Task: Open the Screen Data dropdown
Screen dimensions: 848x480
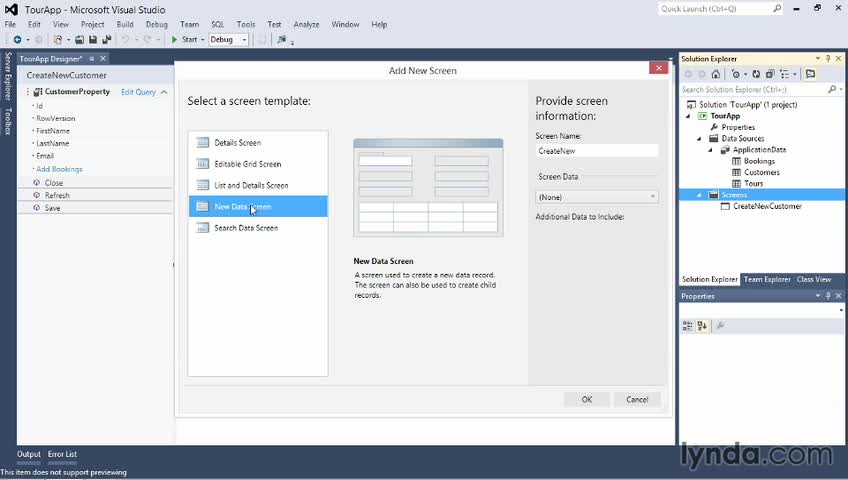Action: 597,197
